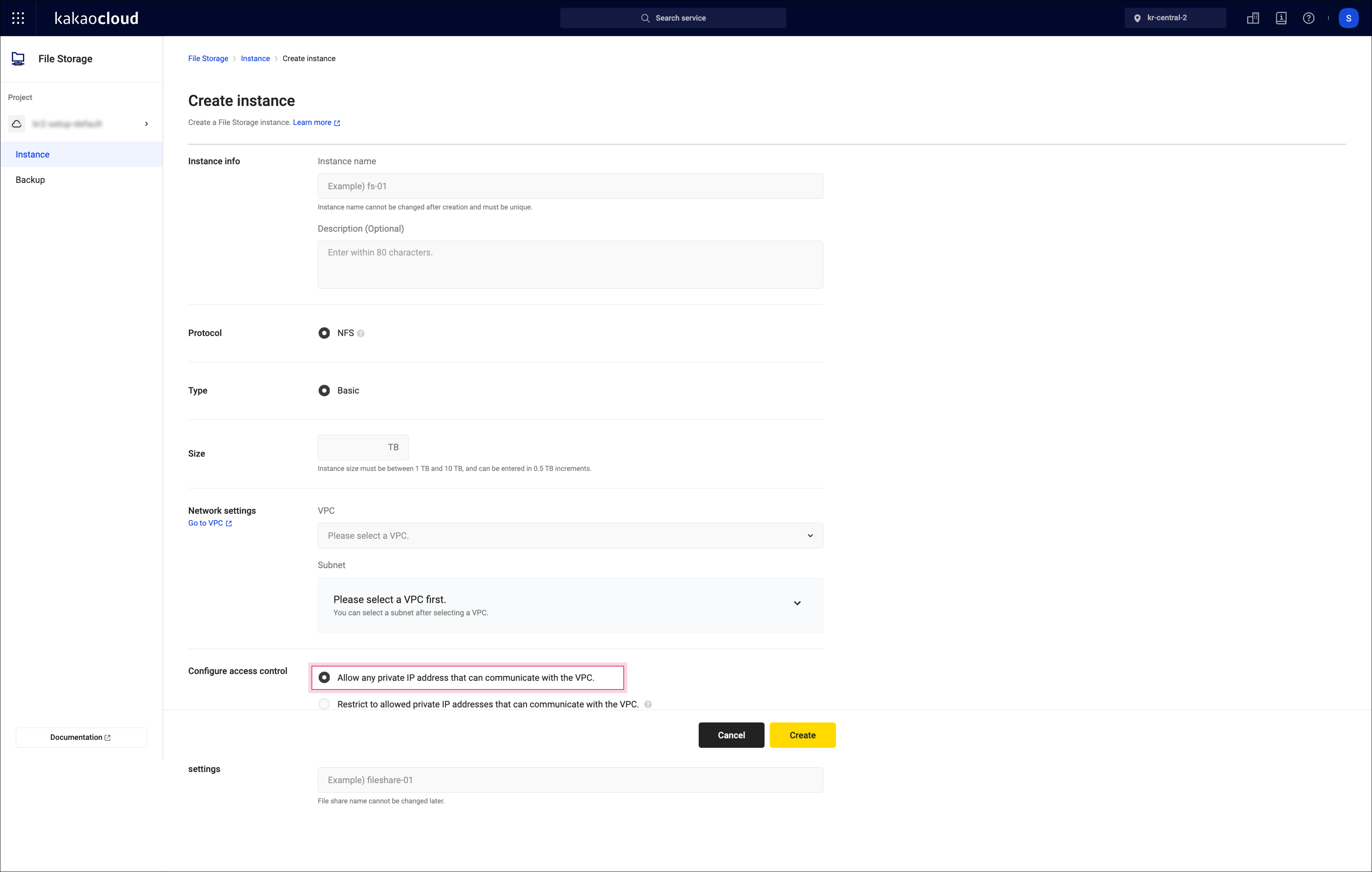Viewport: 1372px width, 872px height.
Task: Show restricted IP access help tooltip
Action: click(648, 705)
